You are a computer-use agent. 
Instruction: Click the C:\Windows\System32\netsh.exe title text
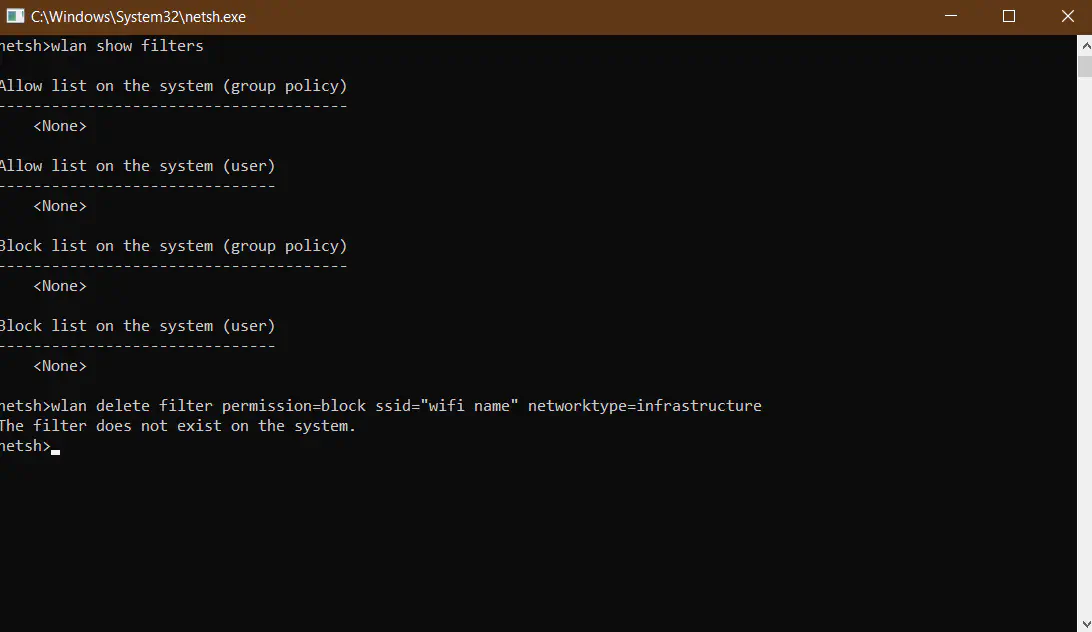138,17
